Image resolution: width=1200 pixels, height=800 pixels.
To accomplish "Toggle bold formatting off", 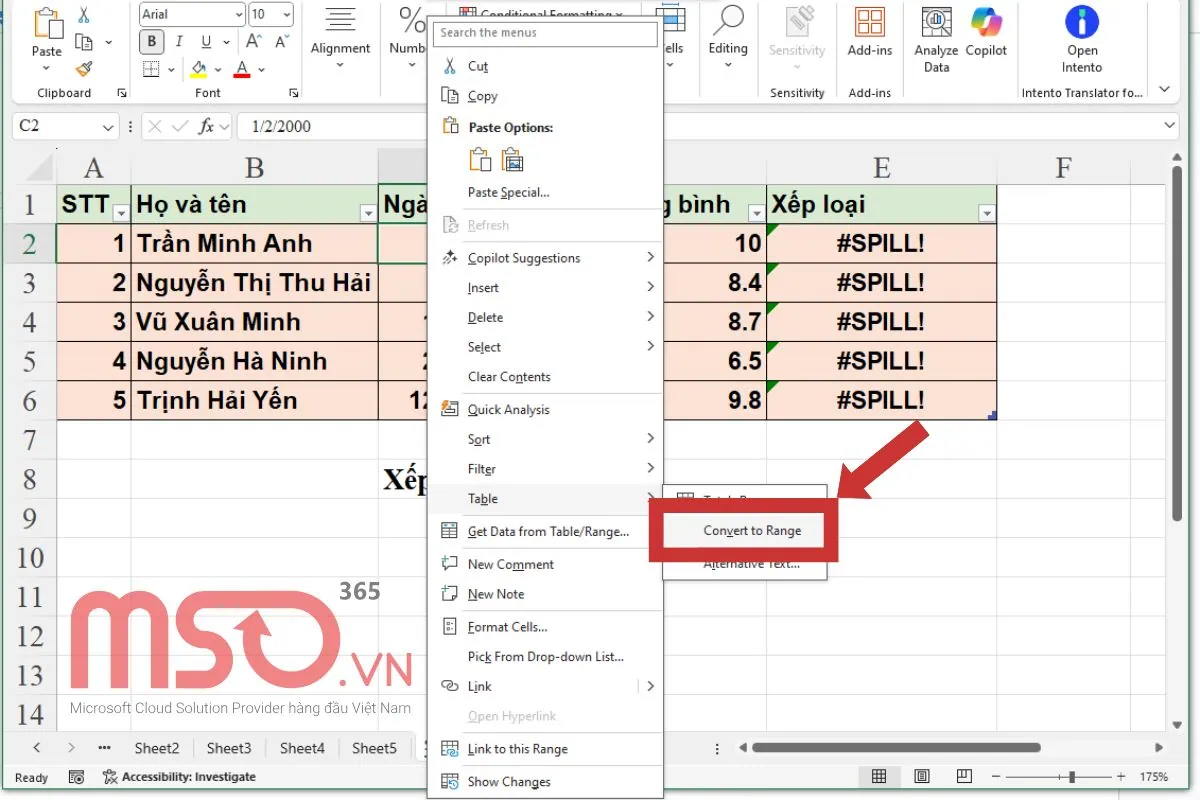I will click(151, 41).
